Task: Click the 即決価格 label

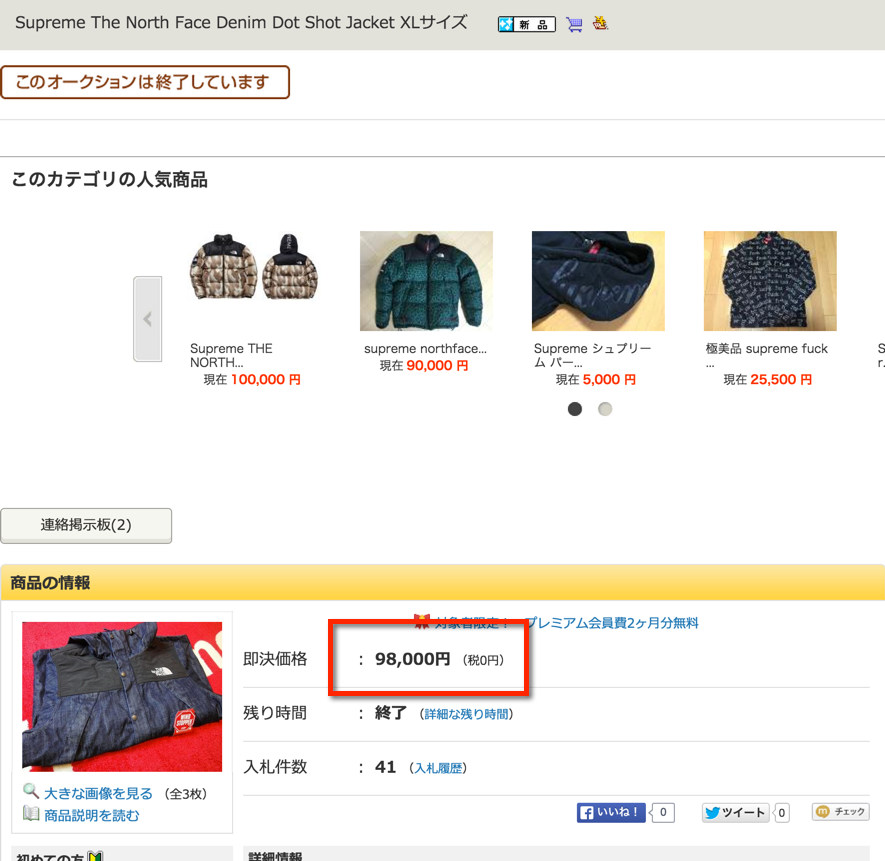Action: (x=275, y=659)
